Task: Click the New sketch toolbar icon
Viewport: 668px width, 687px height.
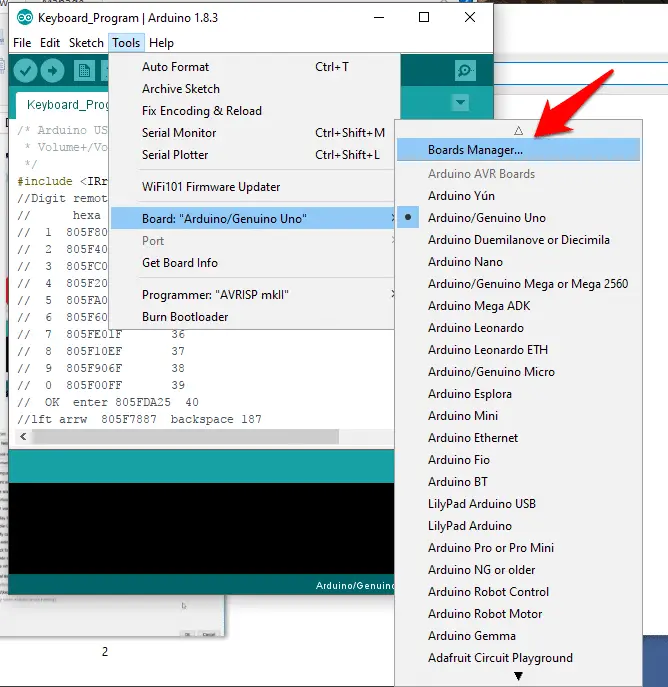Action: tap(83, 71)
